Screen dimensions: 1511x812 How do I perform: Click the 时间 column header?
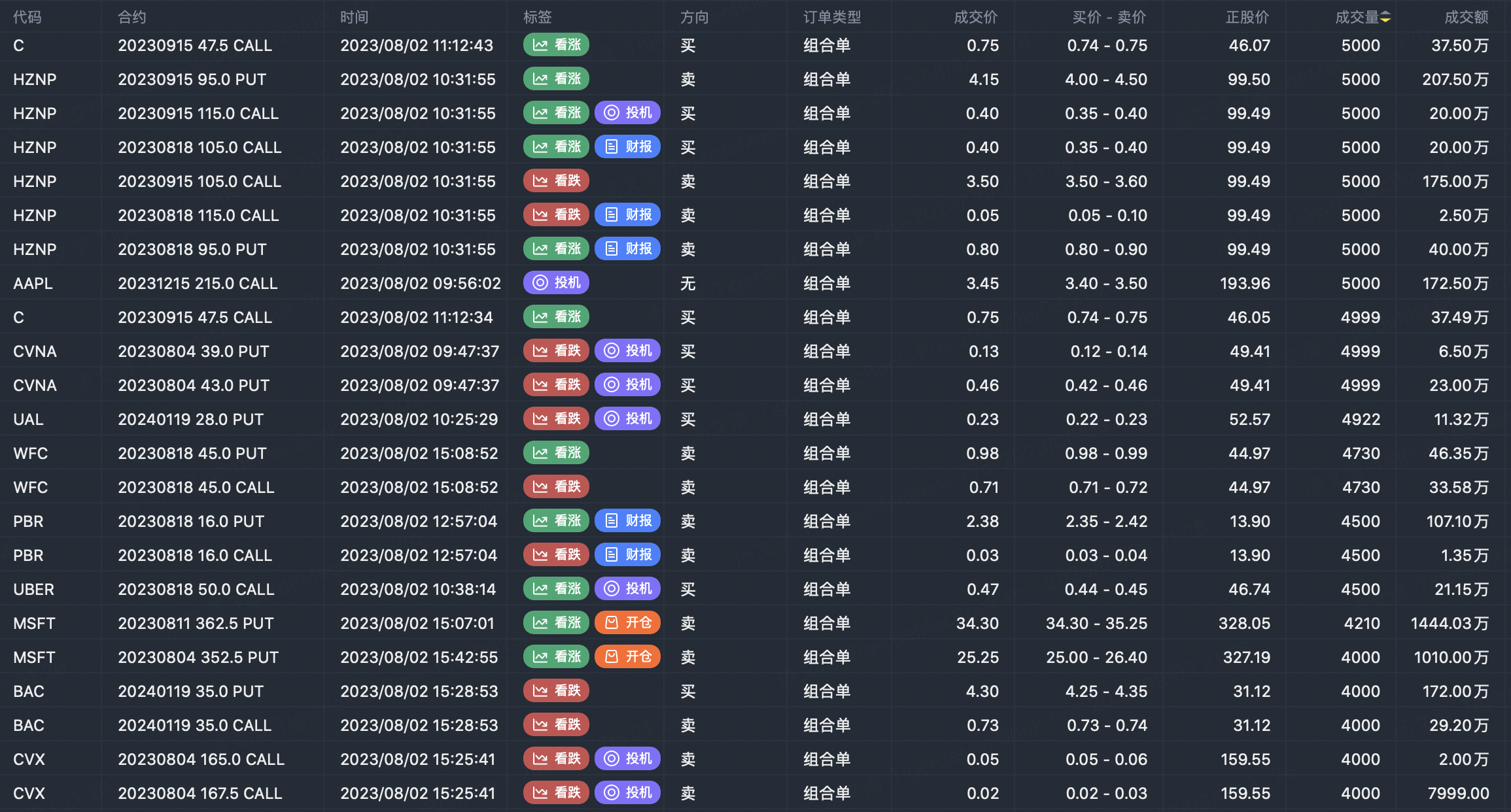[x=355, y=18]
